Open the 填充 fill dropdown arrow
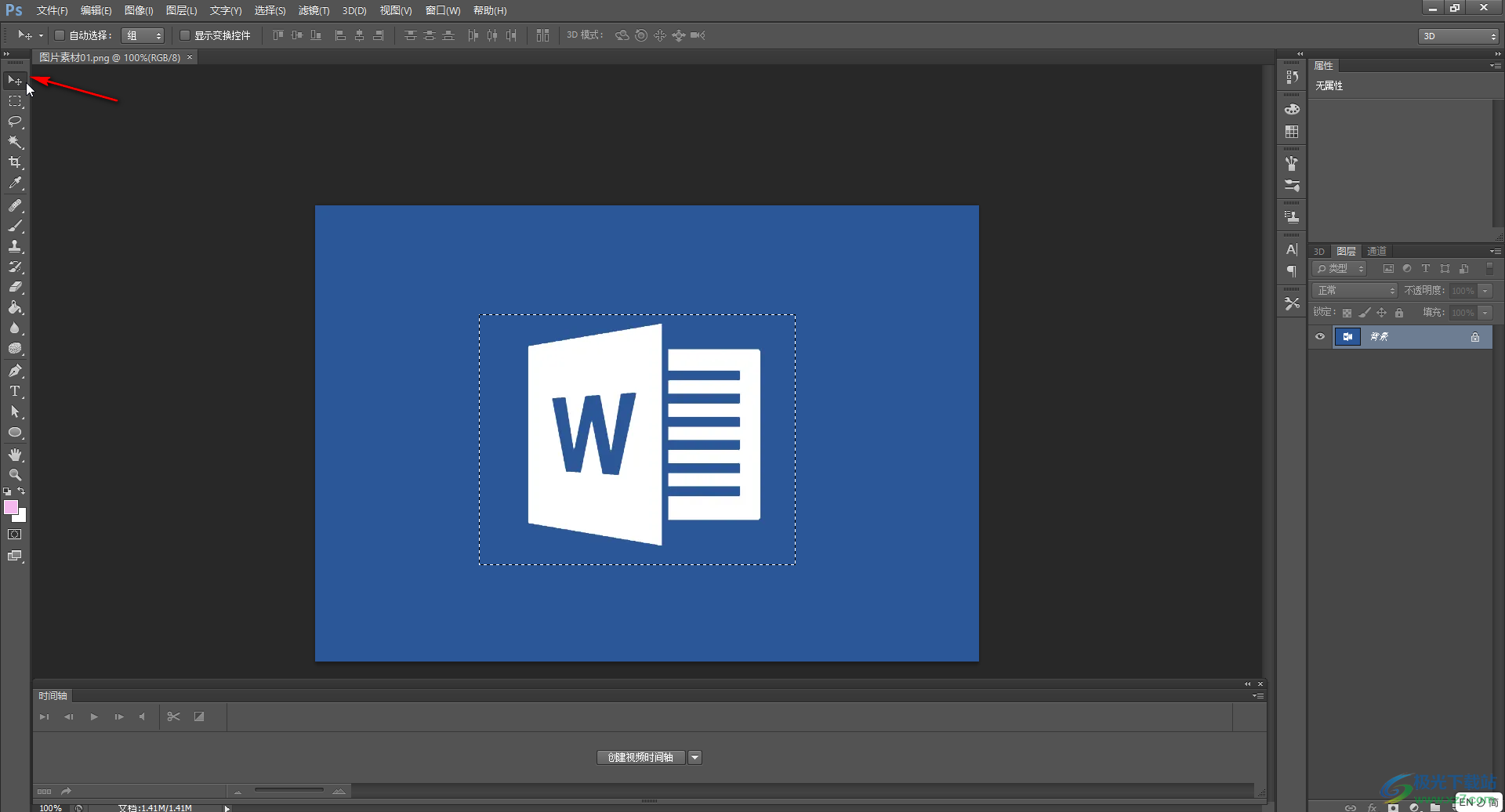 pyautogui.click(x=1485, y=313)
